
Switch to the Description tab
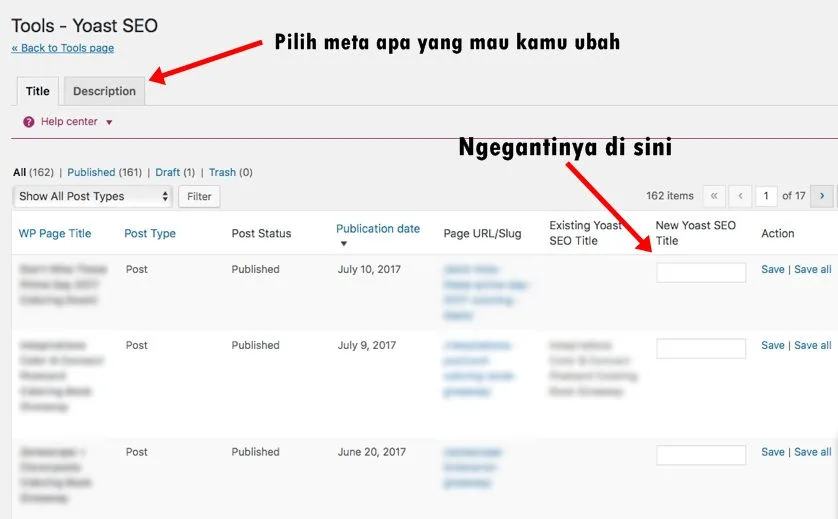click(x=104, y=91)
